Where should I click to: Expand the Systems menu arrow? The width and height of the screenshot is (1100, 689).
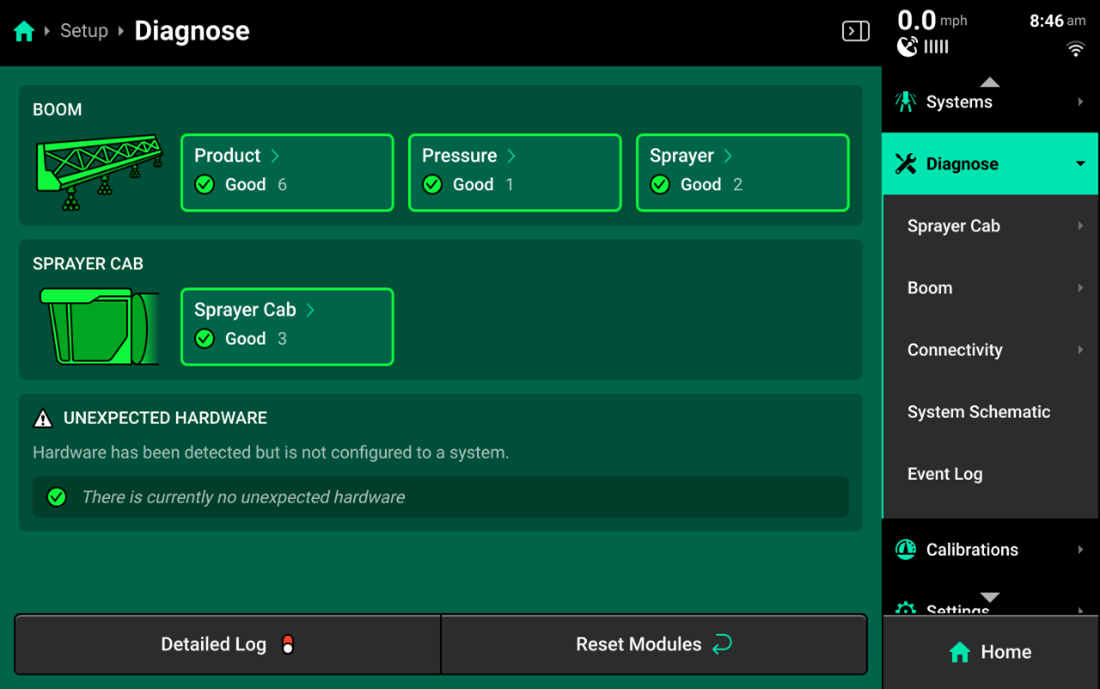point(1080,102)
